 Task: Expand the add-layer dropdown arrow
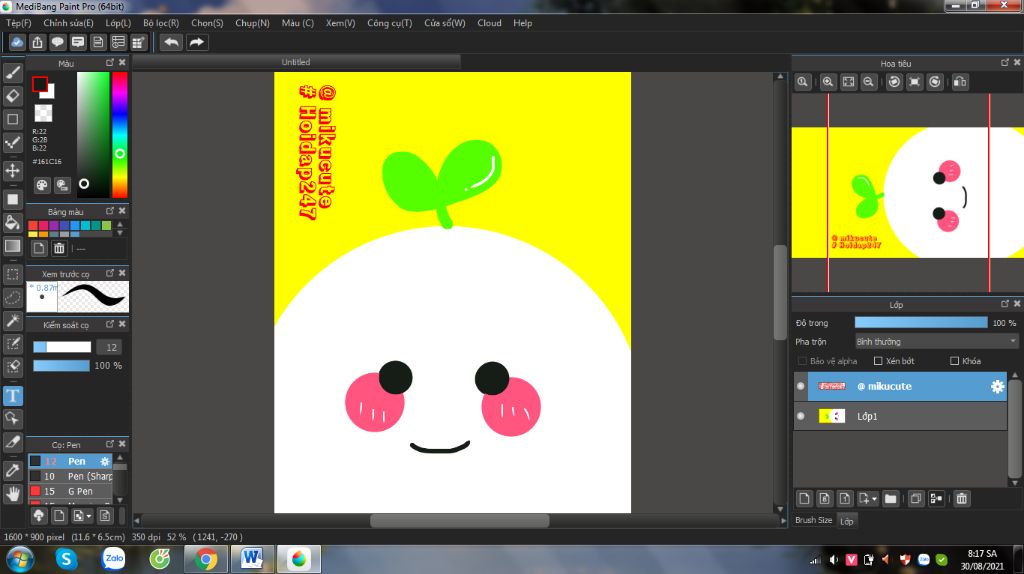tap(874, 498)
